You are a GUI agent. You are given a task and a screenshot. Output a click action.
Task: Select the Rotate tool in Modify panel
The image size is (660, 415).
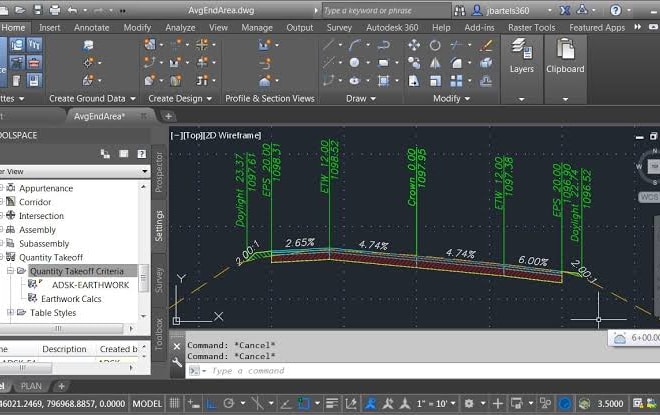point(435,45)
